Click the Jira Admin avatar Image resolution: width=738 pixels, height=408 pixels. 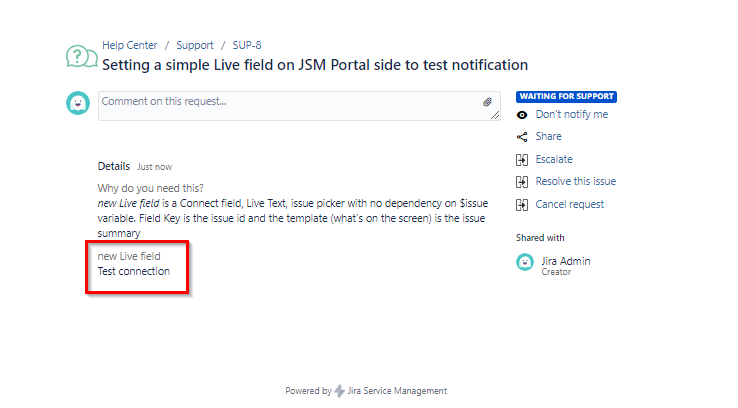pos(525,262)
